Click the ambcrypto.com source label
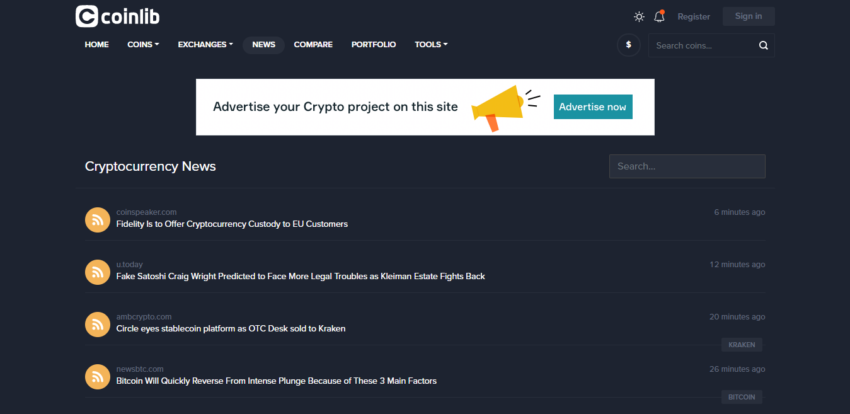850x414 pixels. [144, 316]
